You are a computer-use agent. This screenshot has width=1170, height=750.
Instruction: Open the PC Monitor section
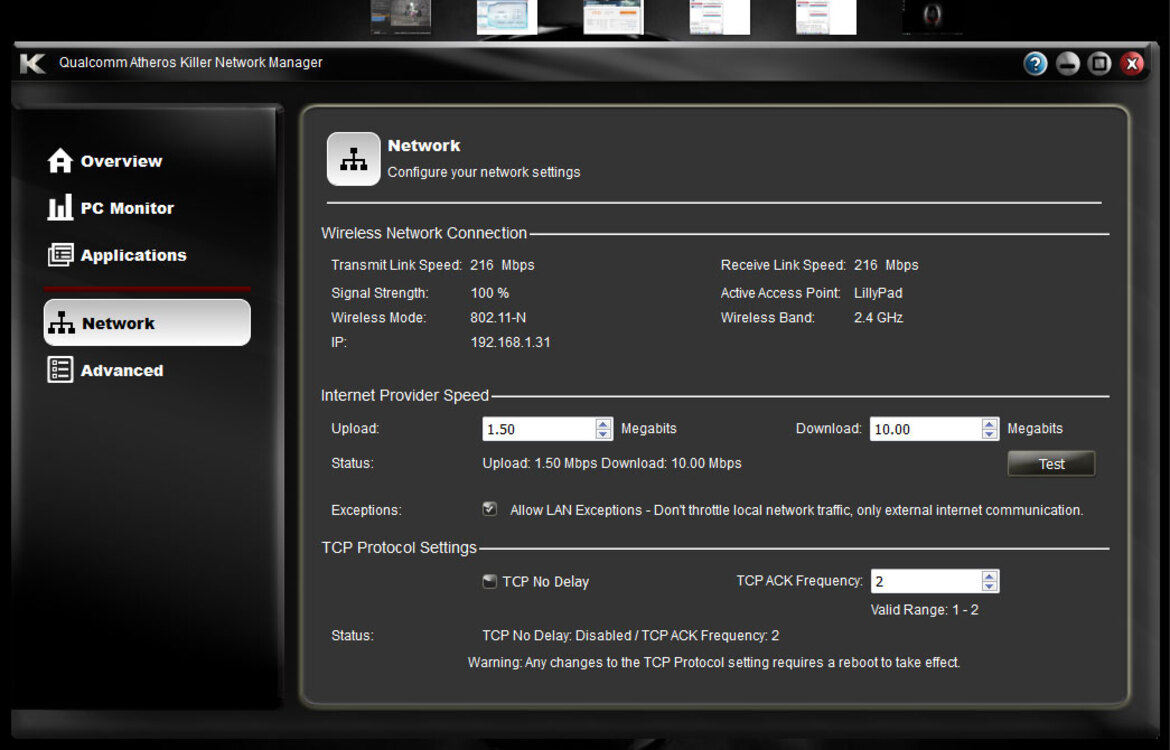[110, 208]
